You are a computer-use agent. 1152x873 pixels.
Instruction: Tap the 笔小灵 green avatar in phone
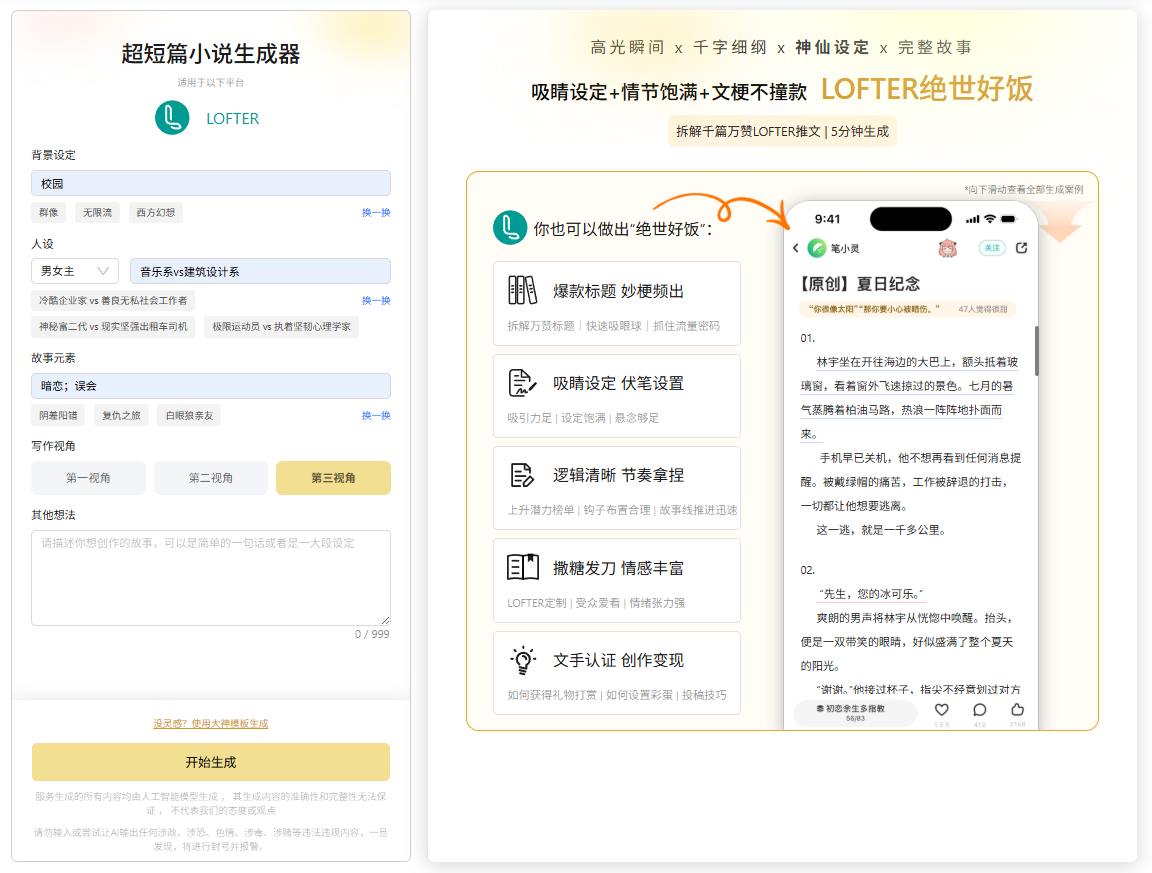coord(816,248)
